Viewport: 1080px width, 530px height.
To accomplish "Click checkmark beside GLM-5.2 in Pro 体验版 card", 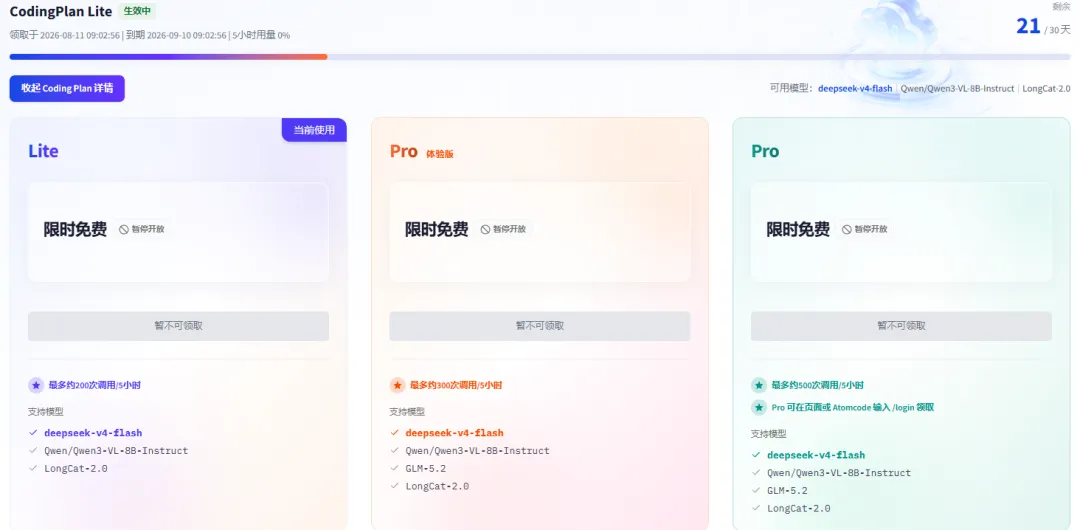I will (395, 469).
